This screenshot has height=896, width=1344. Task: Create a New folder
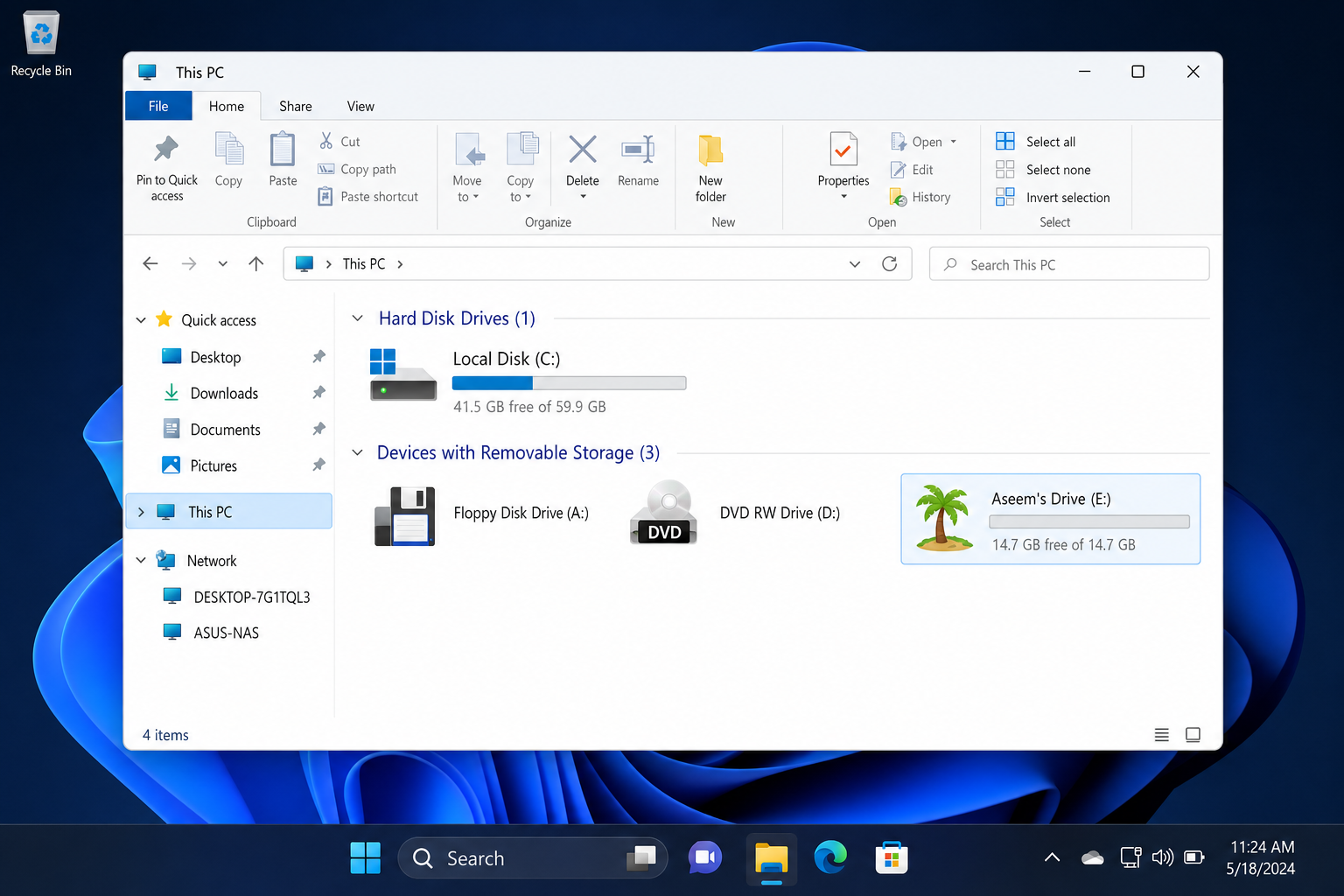point(710,168)
